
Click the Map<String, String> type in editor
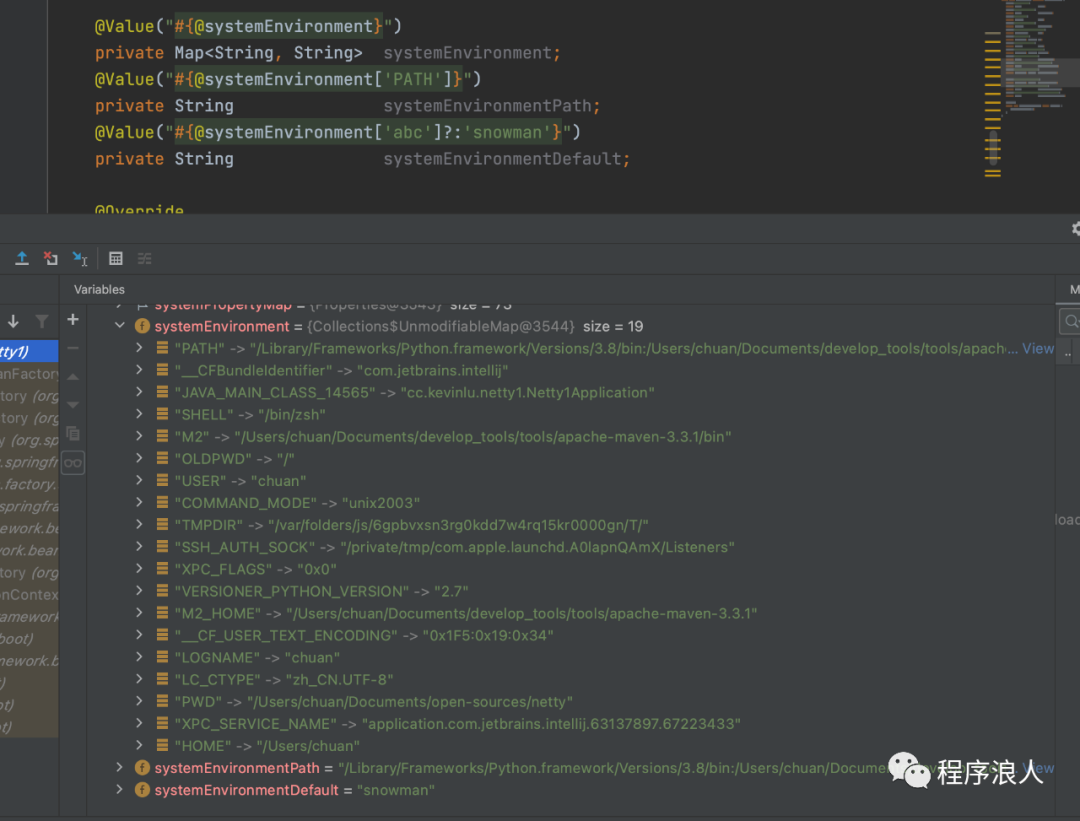point(268,53)
